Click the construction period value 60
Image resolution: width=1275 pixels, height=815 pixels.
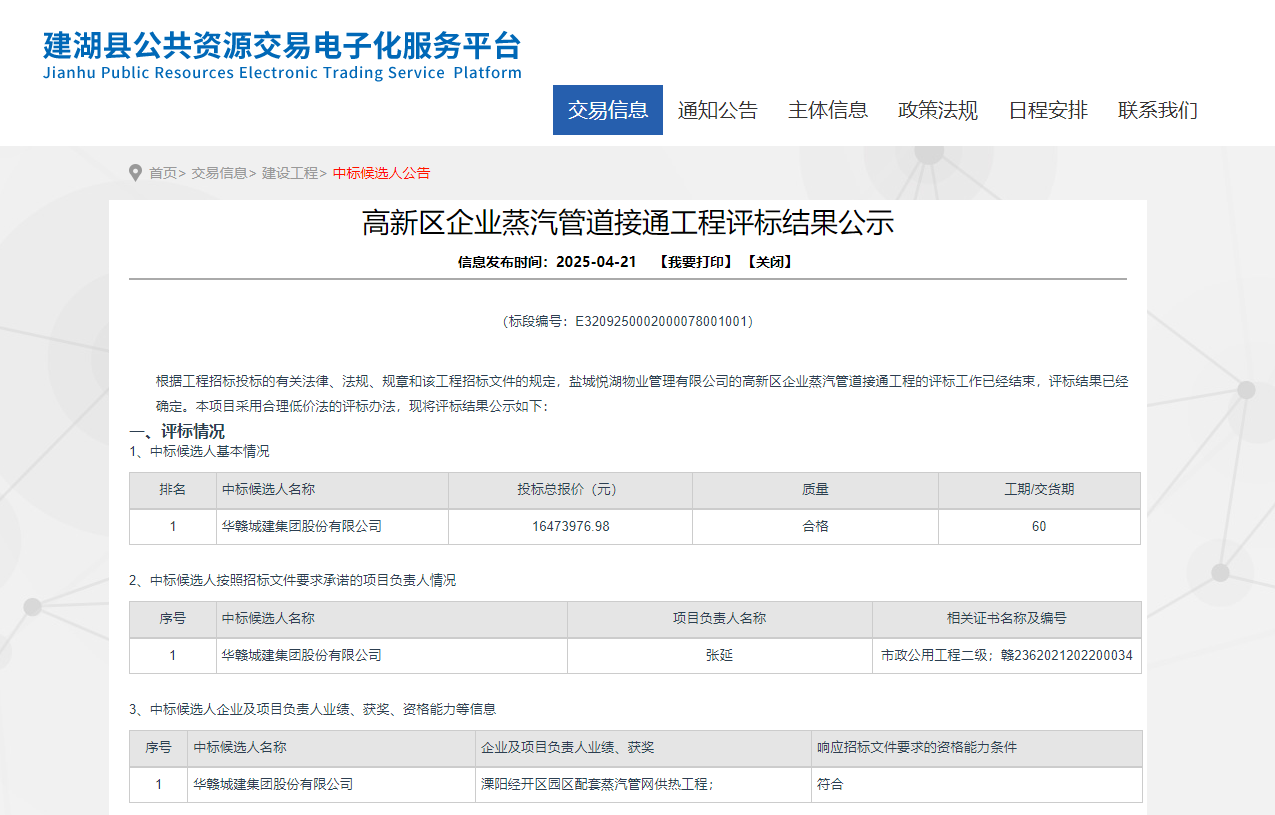pos(1039,526)
